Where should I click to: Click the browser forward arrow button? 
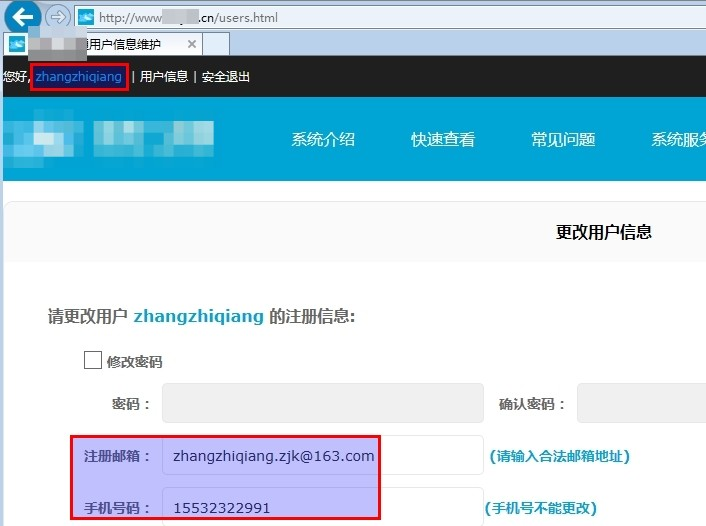click(58, 17)
